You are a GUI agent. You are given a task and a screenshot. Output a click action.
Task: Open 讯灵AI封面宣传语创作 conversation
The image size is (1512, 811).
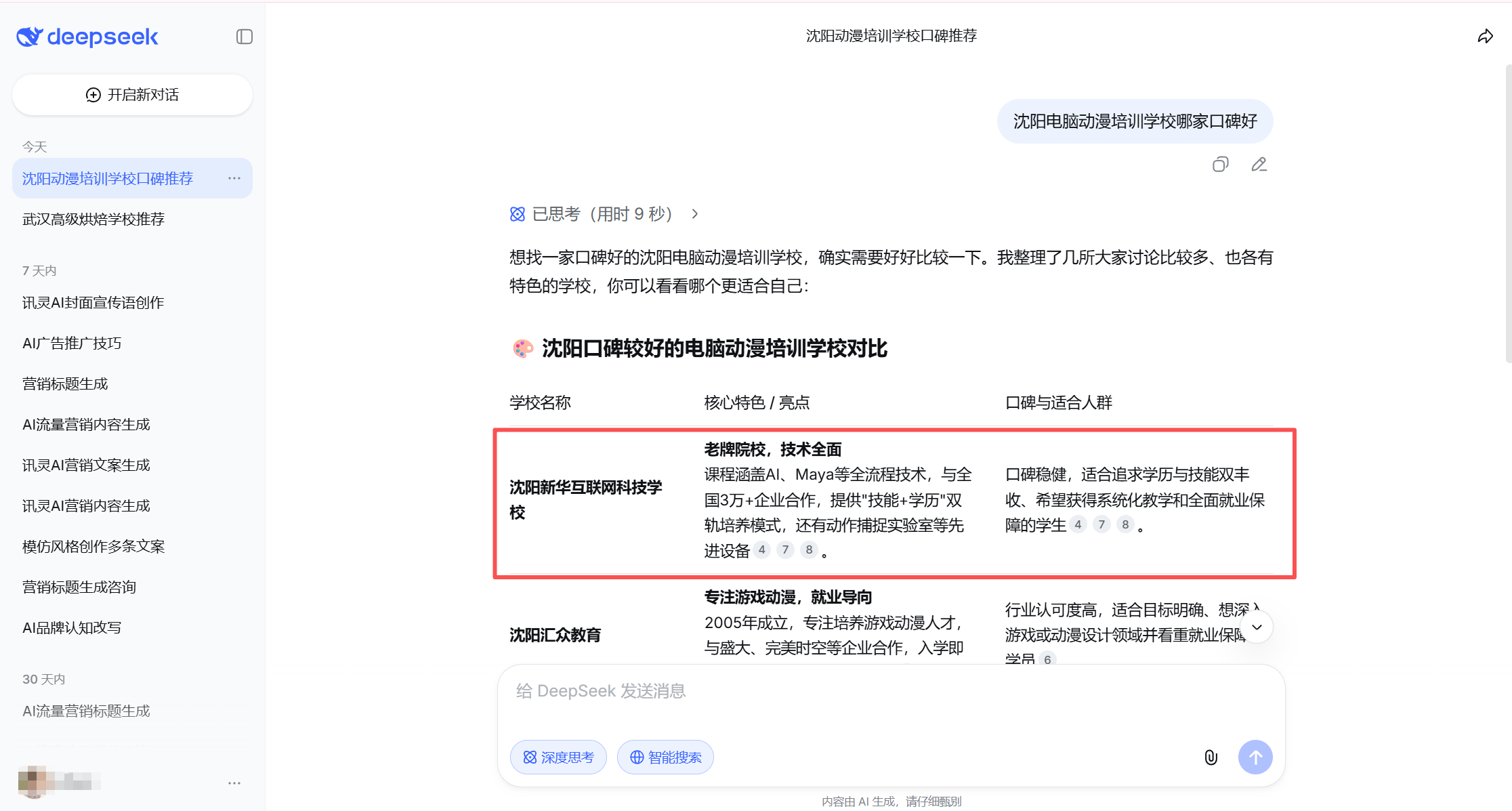coord(93,303)
